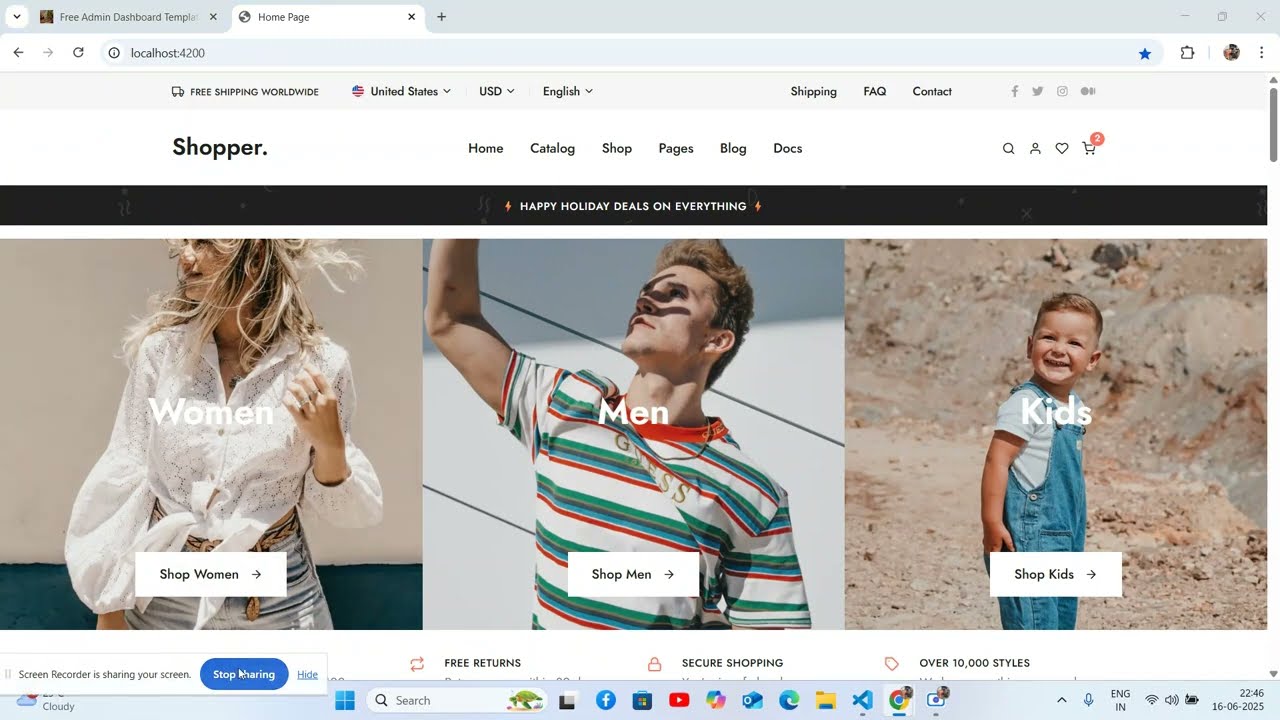Open Outlook from taskbar

click(752, 700)
